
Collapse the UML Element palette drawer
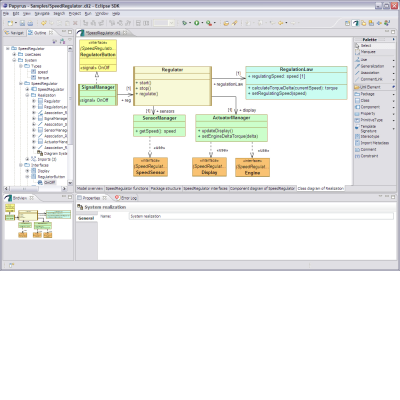point(374,87)
